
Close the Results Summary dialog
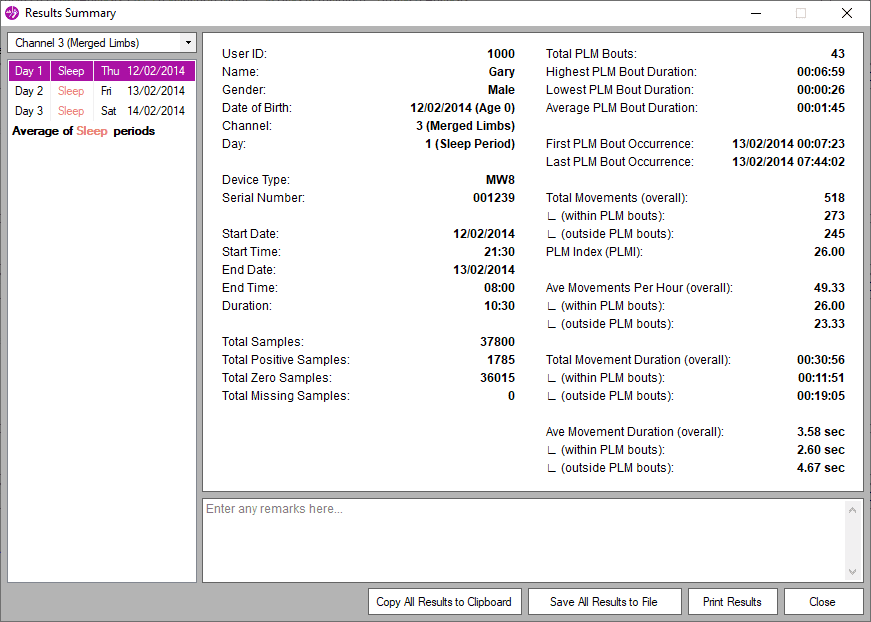coord(823,601)
